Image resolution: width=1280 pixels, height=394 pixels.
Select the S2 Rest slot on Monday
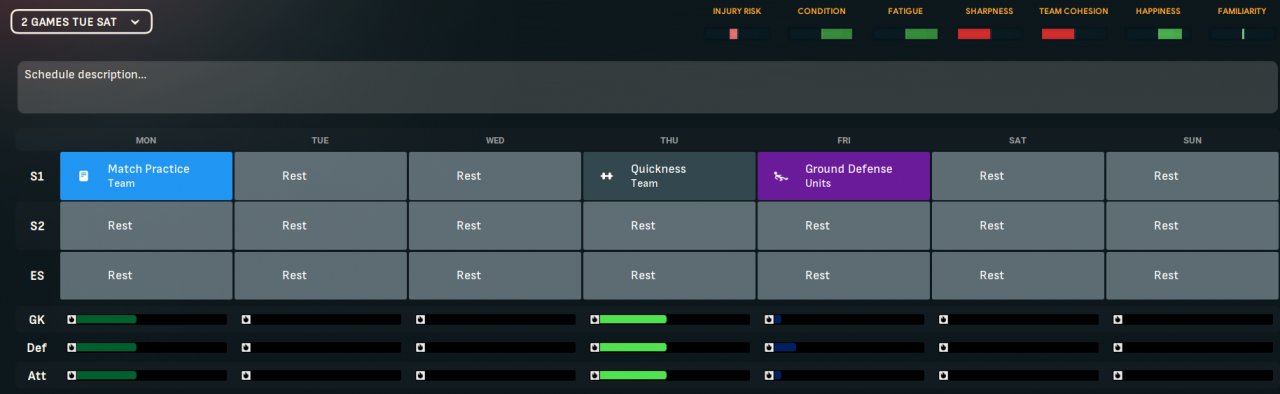click(146, 225)
